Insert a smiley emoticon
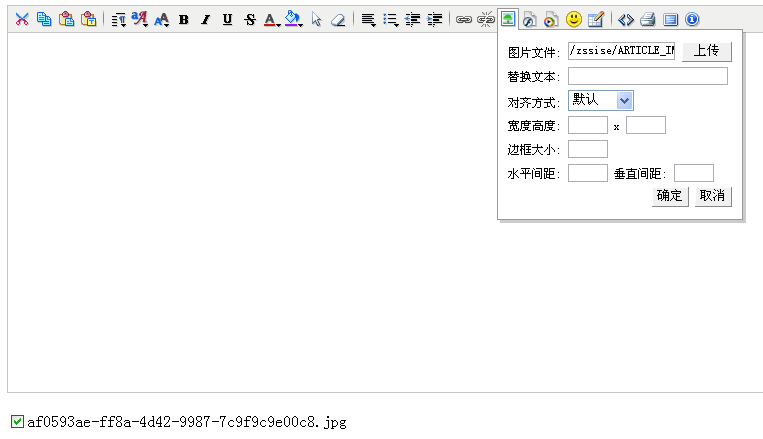Screen dimensions: 763x439 tap(574, 19)
